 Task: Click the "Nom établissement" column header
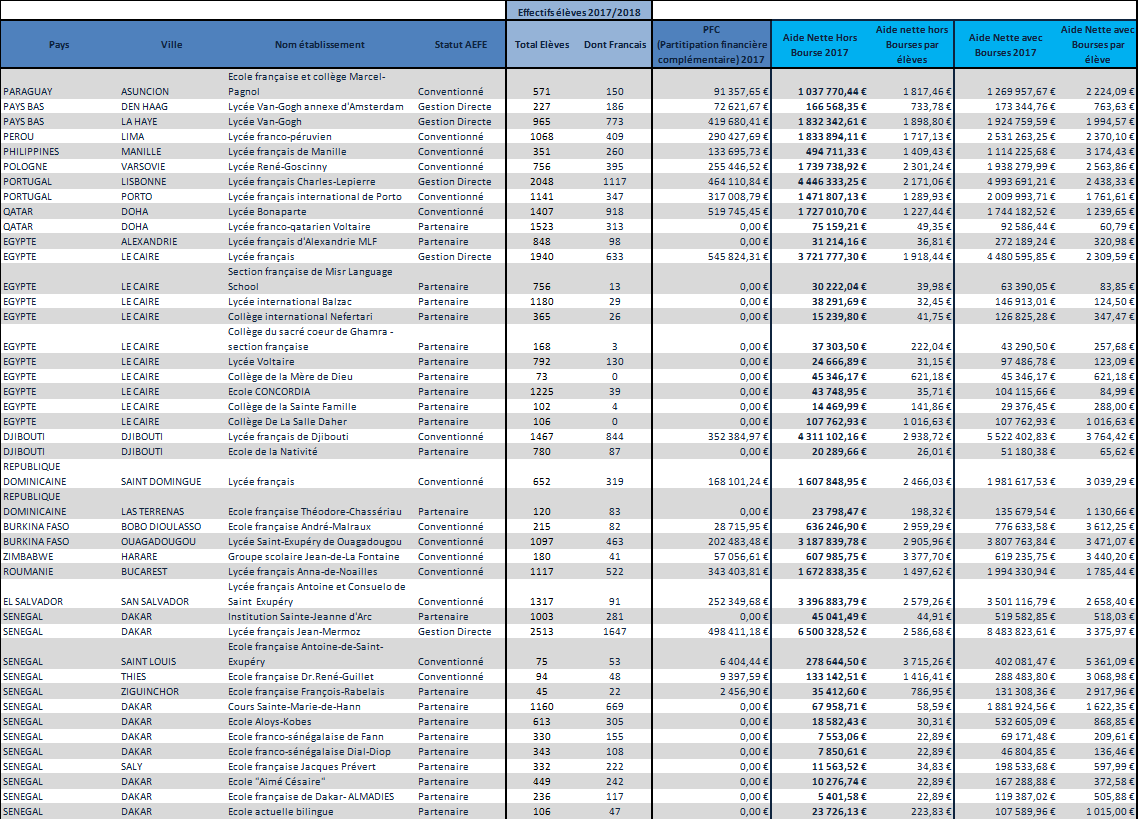click(x=320, y=44)
